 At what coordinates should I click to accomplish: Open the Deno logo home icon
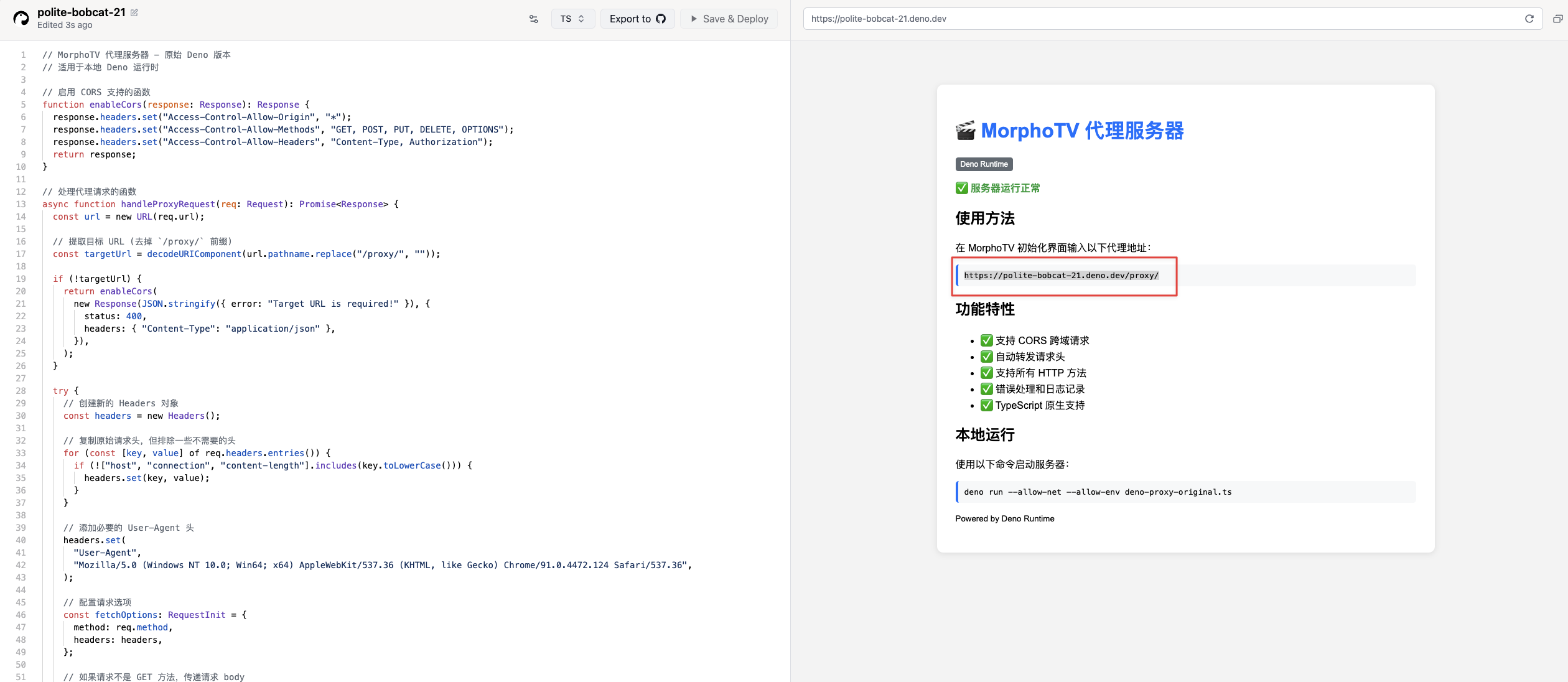coord(21,19)
